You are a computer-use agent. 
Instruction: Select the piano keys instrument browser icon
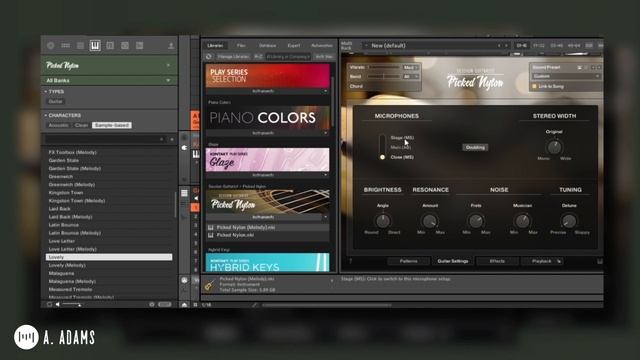coord(95,45)
